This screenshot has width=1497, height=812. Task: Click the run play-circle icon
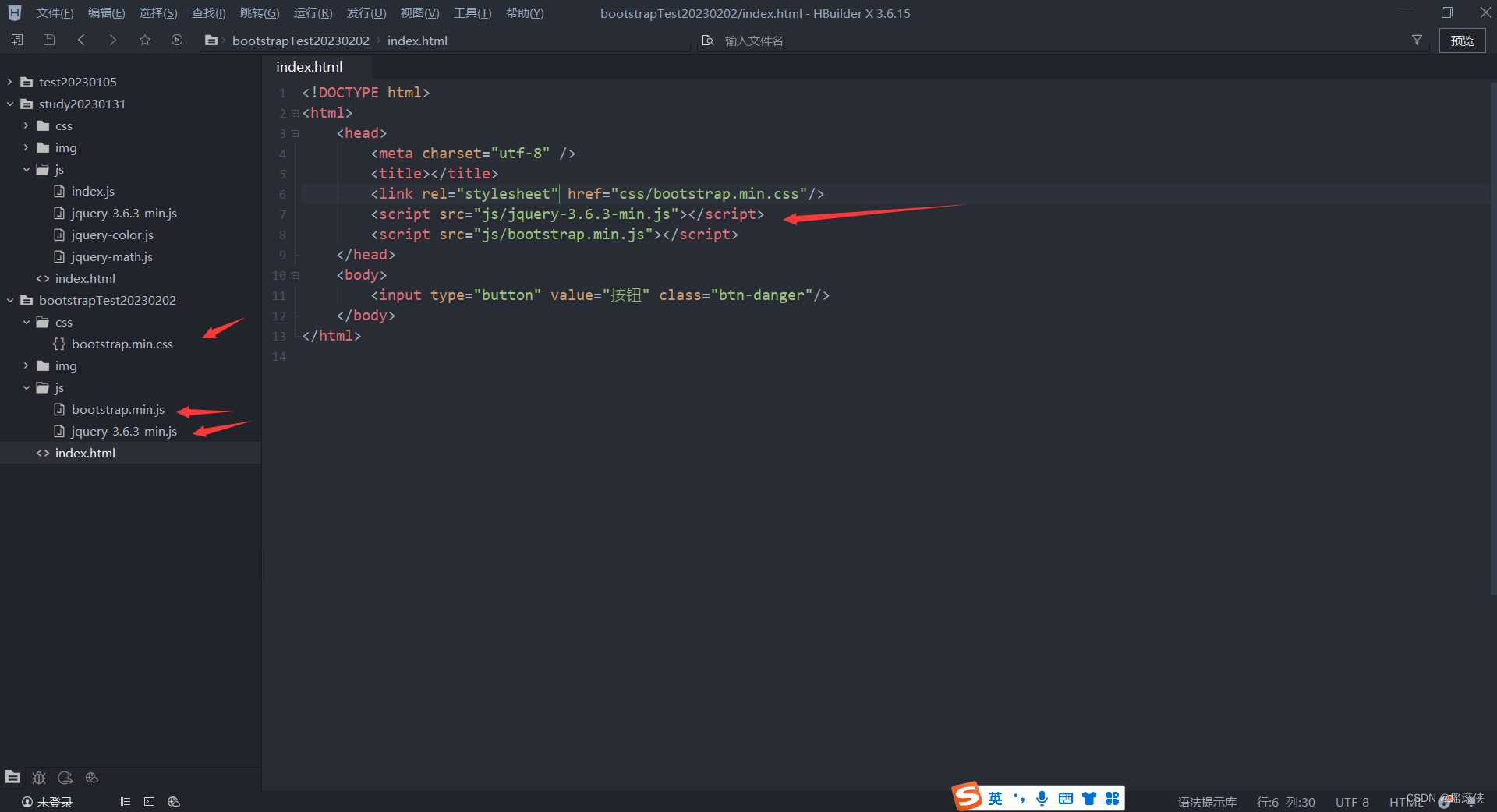click(177, 40)
